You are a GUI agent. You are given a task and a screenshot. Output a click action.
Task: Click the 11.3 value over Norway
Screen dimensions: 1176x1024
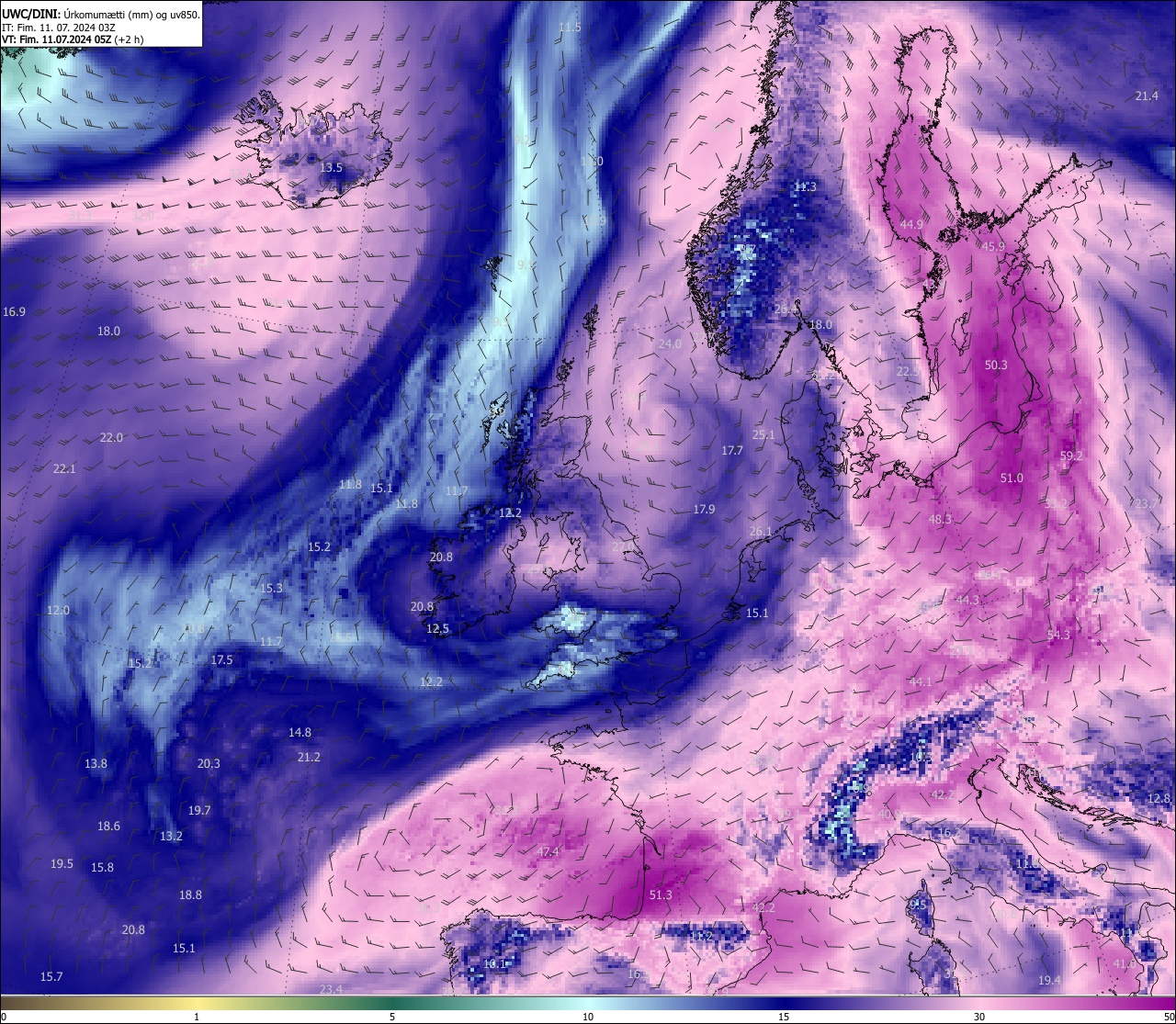coord(805,187)
